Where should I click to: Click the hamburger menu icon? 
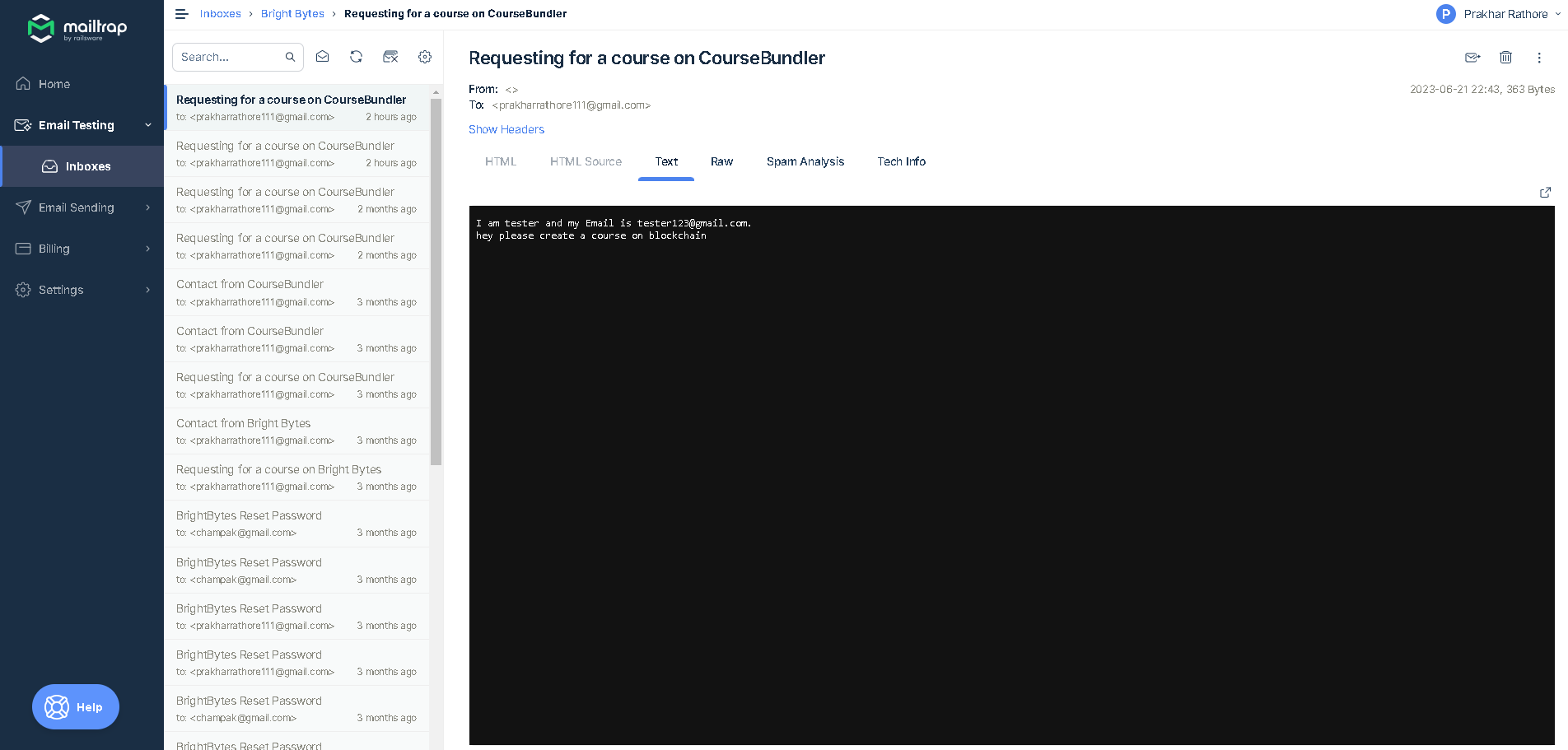(181, 13)
